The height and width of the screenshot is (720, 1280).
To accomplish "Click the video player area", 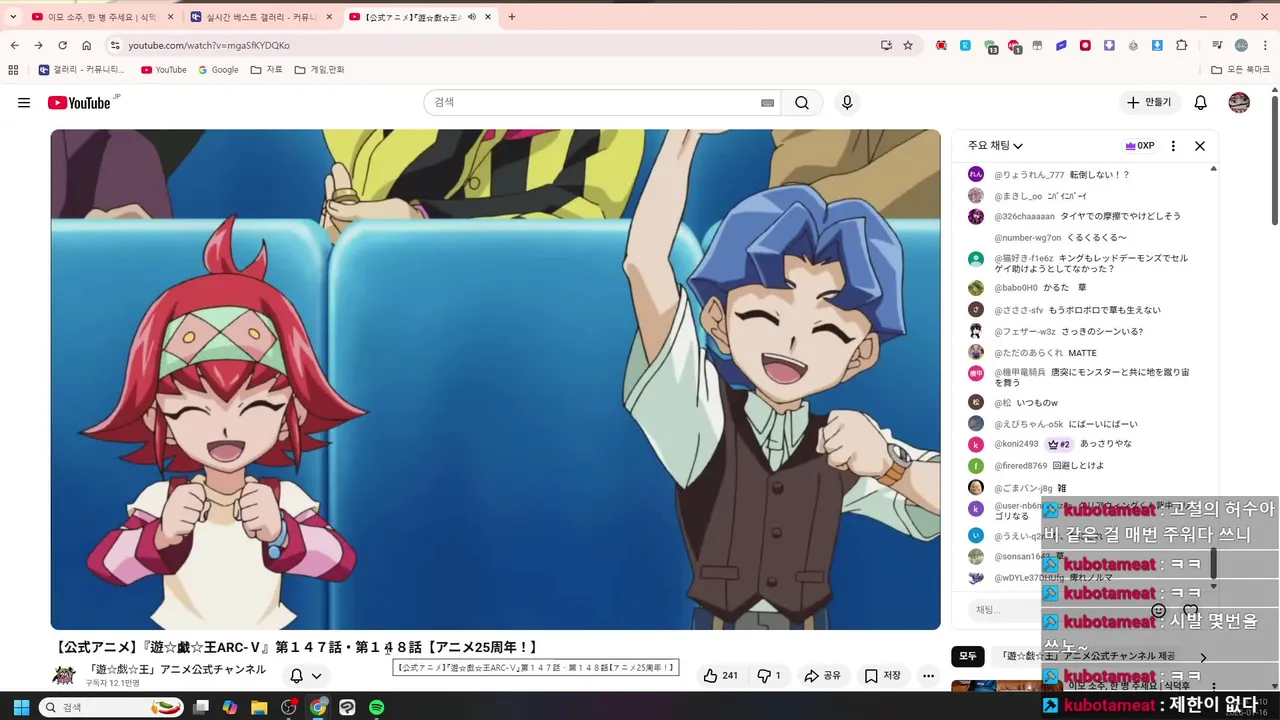I will tap(495, 379).
